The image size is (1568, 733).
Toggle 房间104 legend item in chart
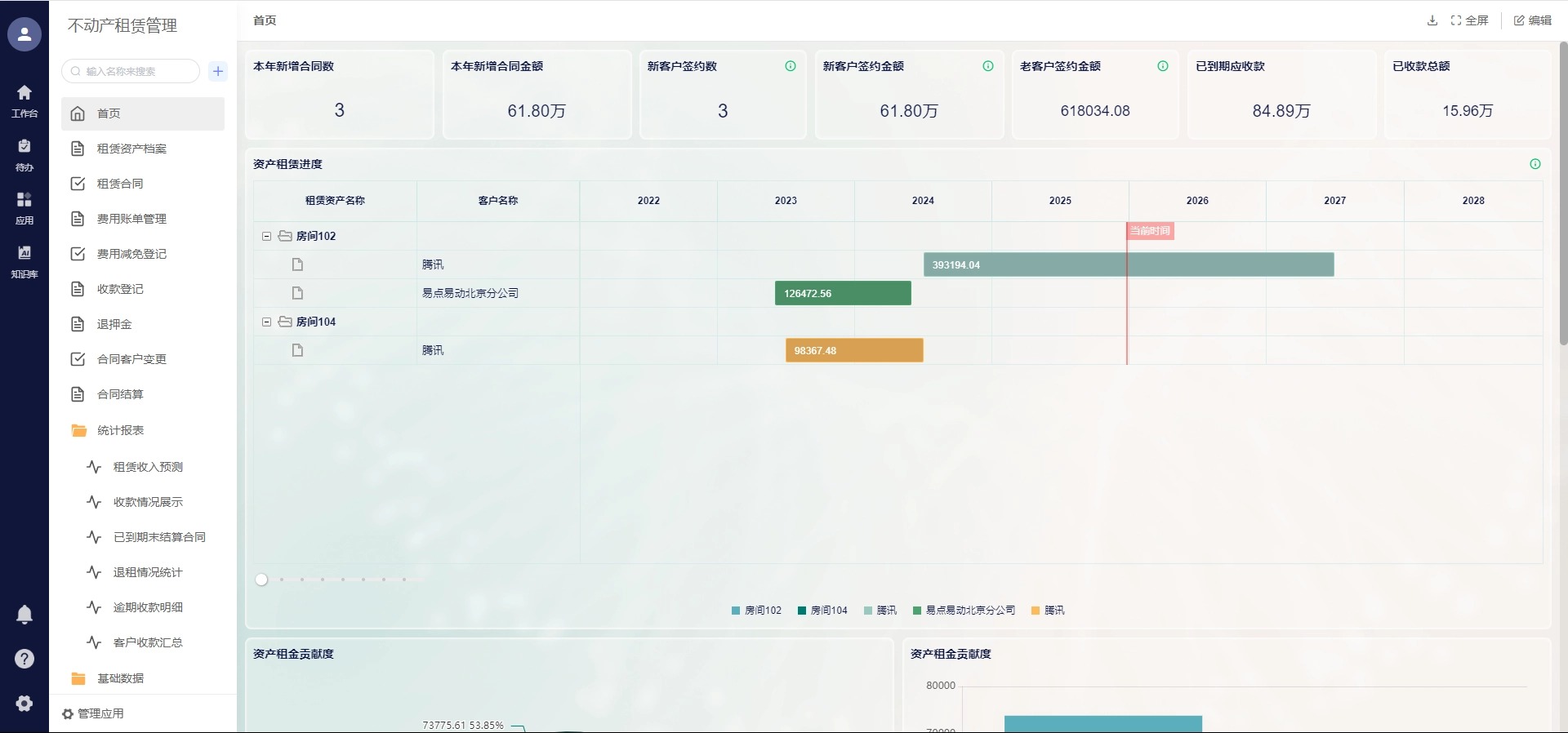coord(822,611)
